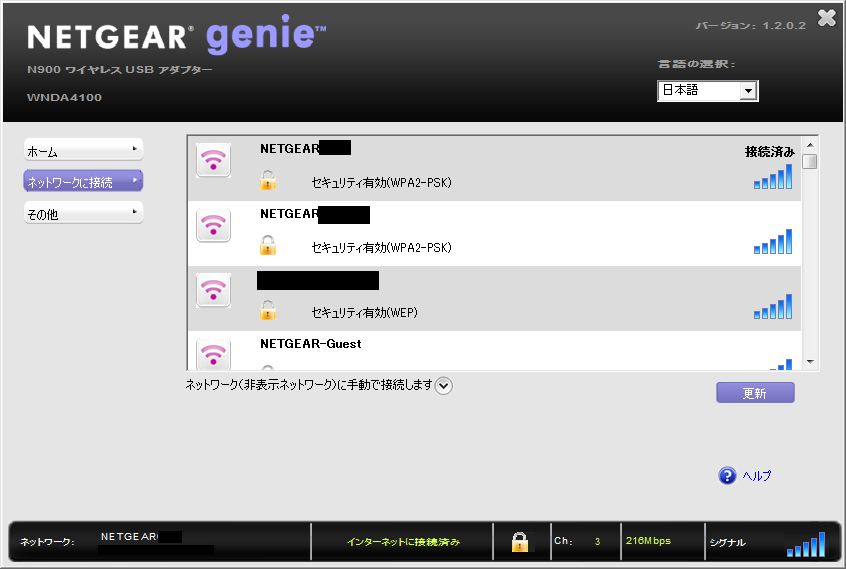Click the lock icon in the bottom status bar
Viewport: 846px width, 569px height.
click(x=520, y=542)
